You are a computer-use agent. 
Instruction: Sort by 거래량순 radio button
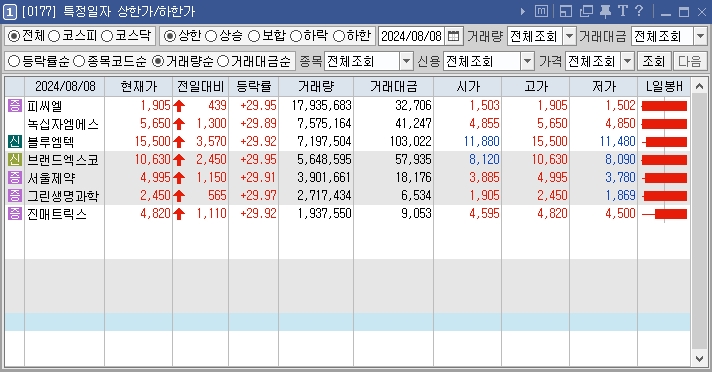tap(158, 61)
